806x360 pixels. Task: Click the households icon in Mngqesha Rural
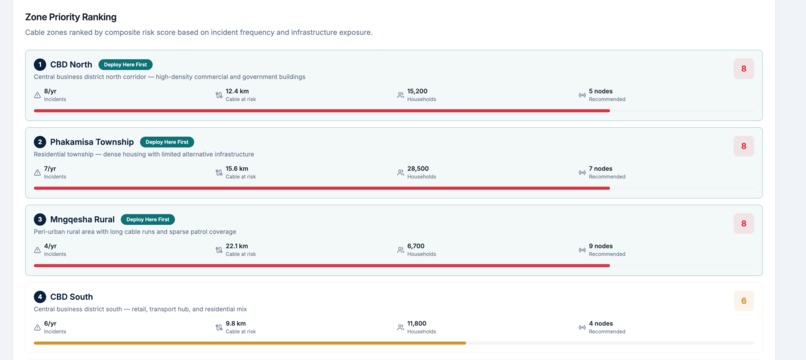400,250
